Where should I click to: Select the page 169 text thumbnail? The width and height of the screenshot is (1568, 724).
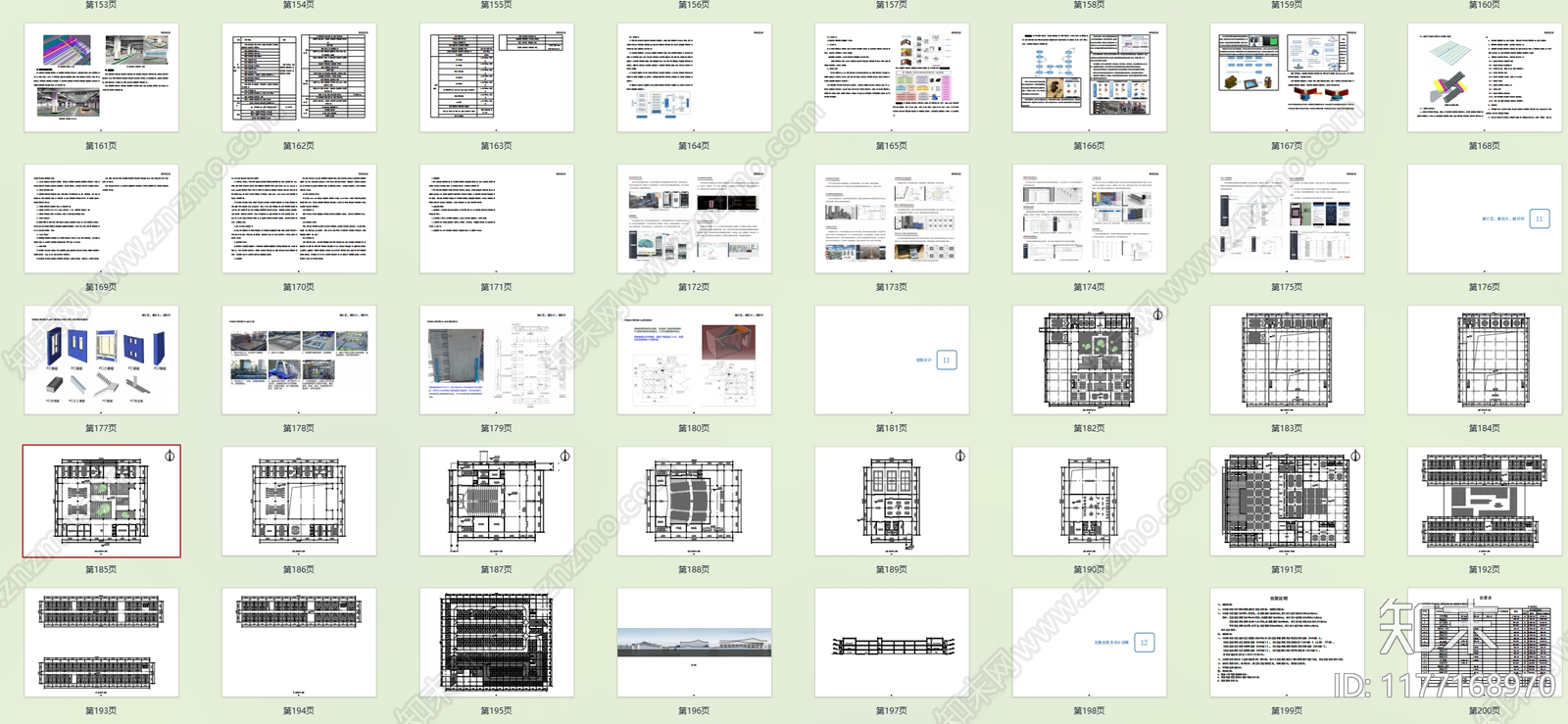pos(102,218)
